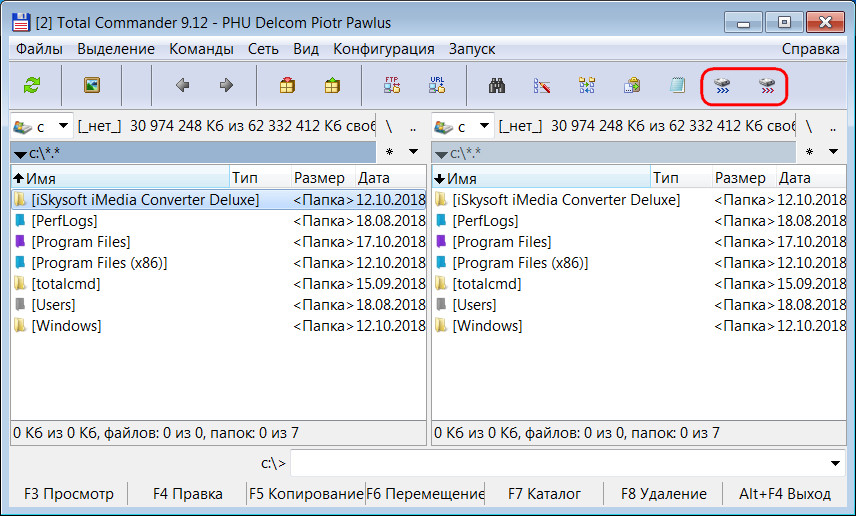Open the right panel directory history arrow
856x516 pixels.
click(x=833, y=152)
